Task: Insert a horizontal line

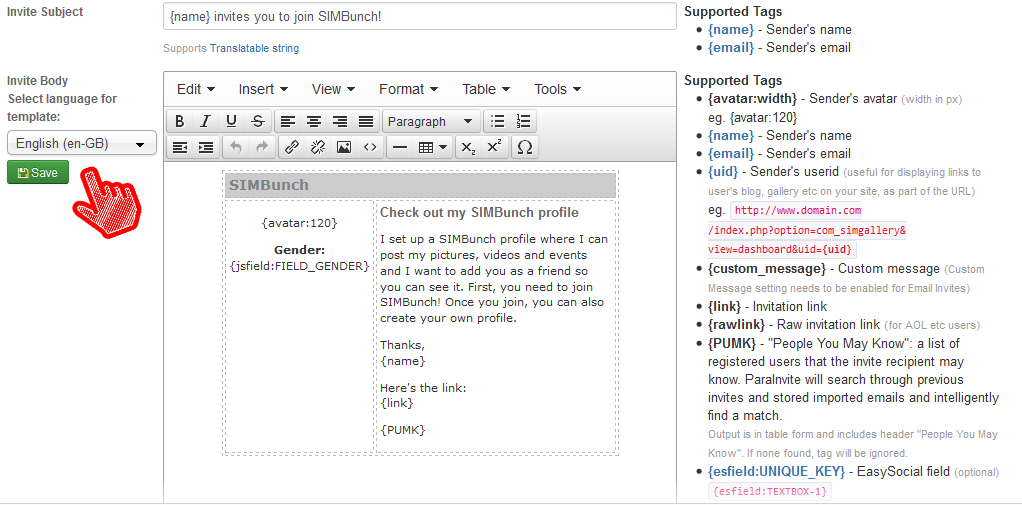Action: [400, 148]
